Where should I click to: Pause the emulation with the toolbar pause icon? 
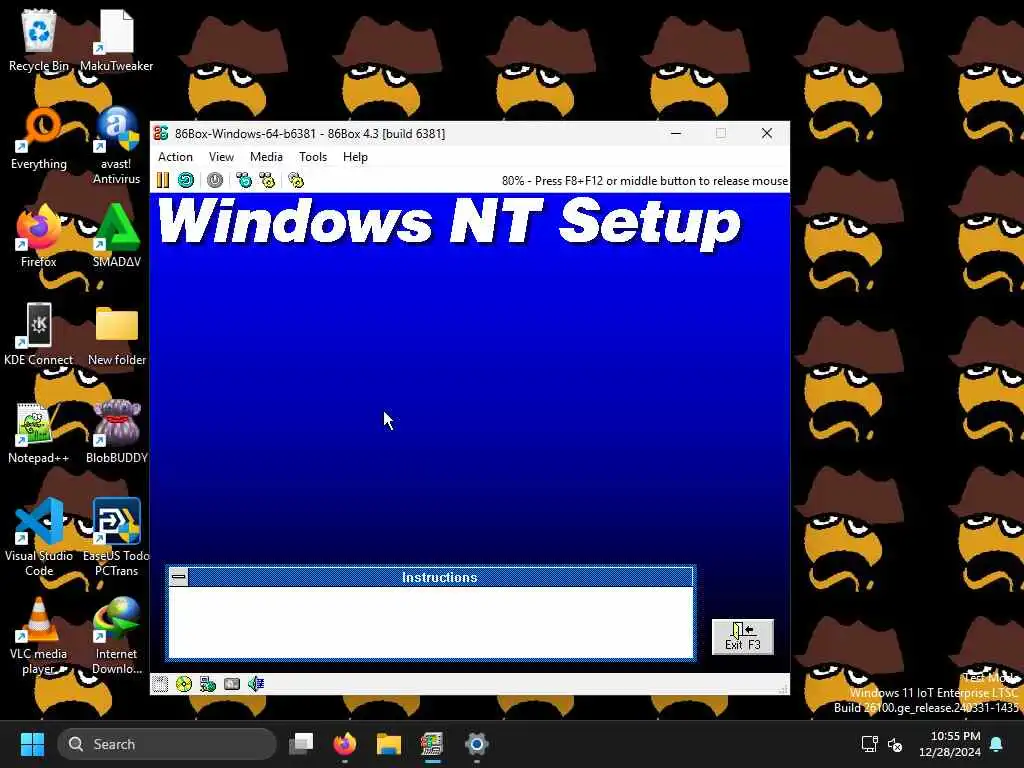point(163,180)
